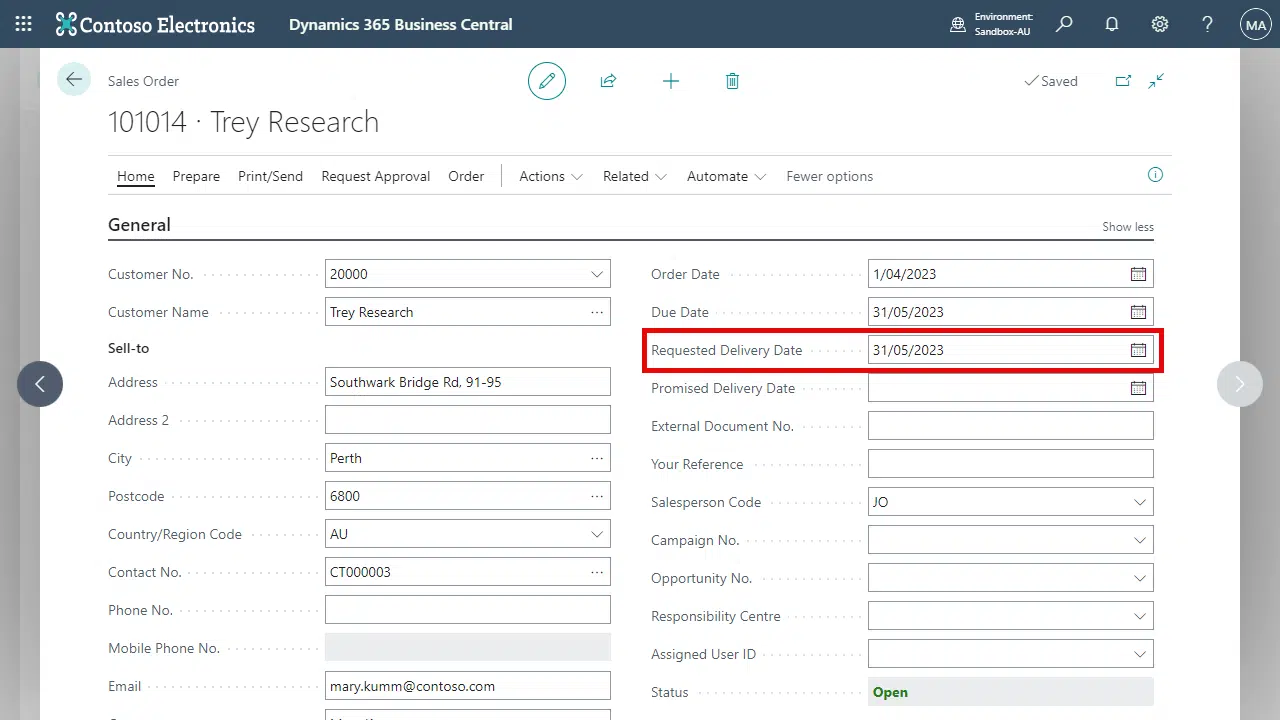Expand the Opportunity No. dropdown
This screenshot has height=720, width=1280.
coord(1140,578)
